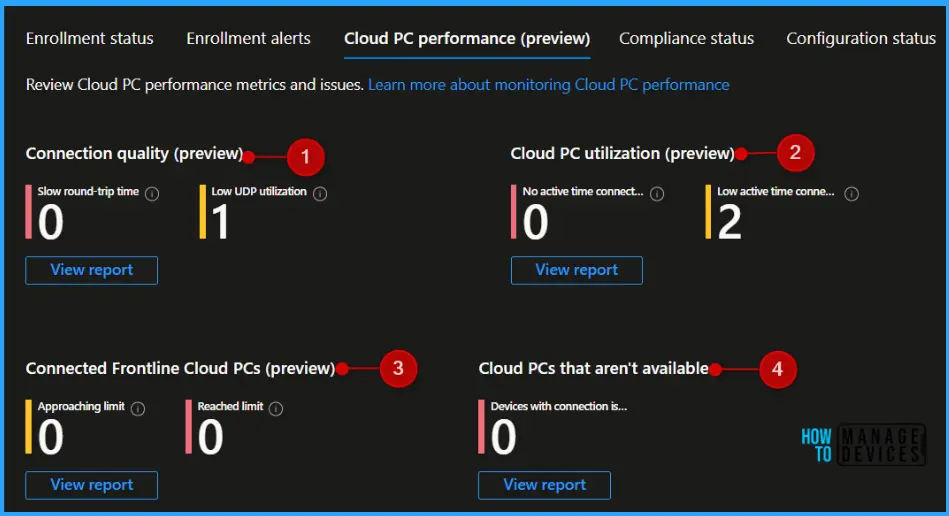Click the Connection quality (preview) heading
Image resolution: width=949 pixels, height=516 pixels.
click(134, 154)
